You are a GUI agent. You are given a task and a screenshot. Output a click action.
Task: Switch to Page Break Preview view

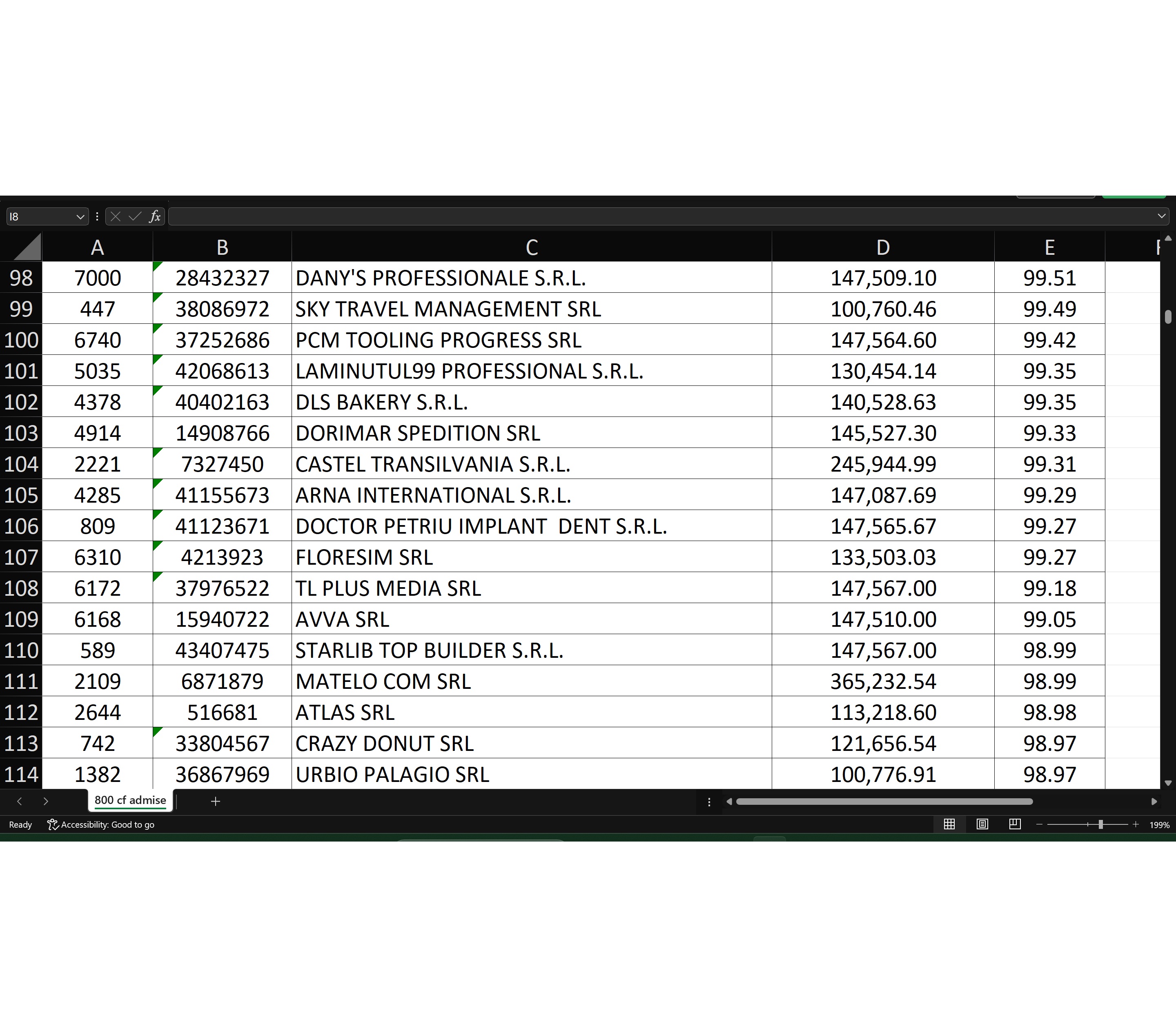pyautogui.click(x=1015, y=824)
